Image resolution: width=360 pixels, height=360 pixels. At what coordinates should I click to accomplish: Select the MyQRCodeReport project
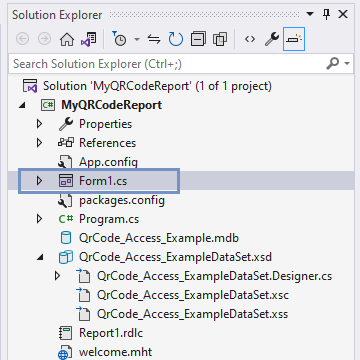point(111,105)
